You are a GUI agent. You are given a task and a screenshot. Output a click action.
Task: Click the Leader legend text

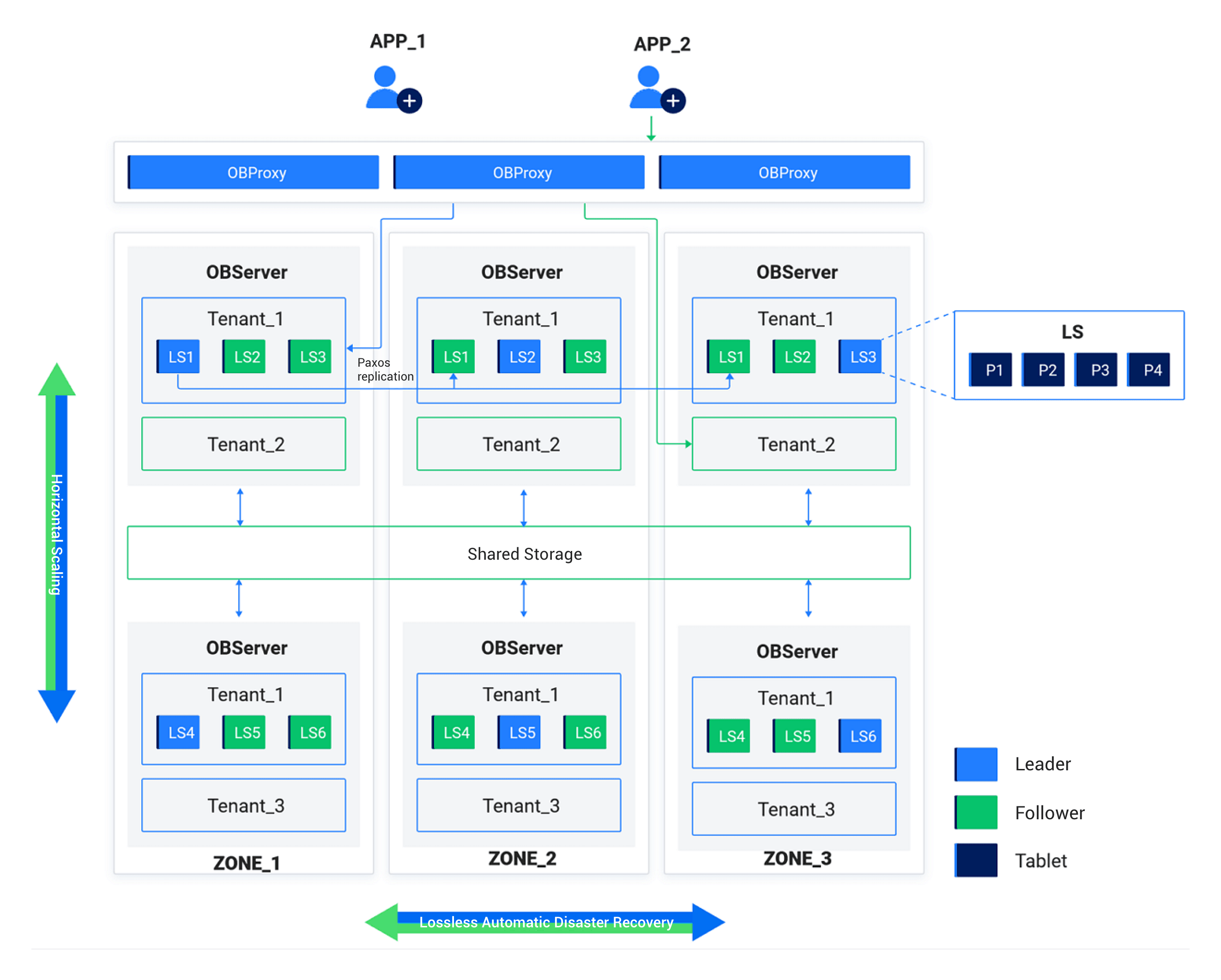(x=1043, y=763)
